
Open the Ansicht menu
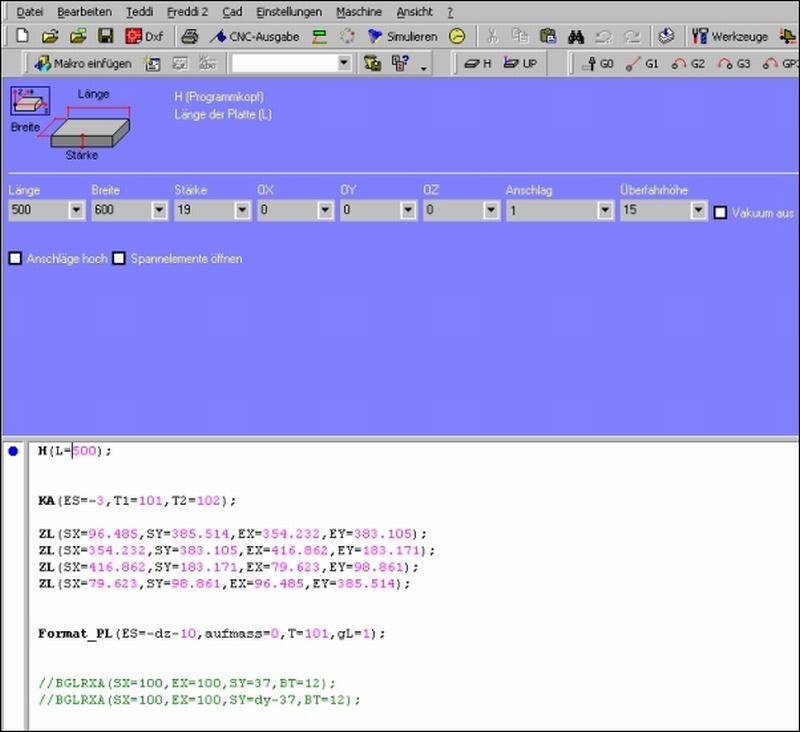[414, 12]
